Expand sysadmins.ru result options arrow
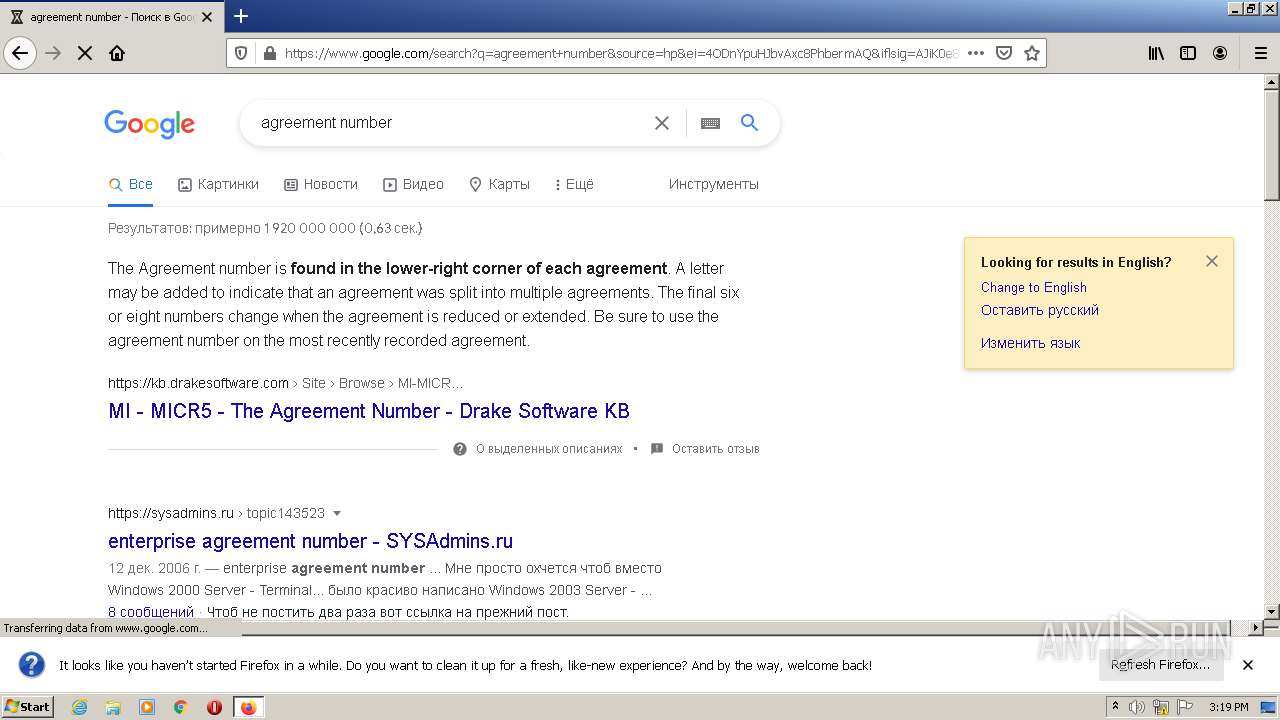This screenshot has width=1280, height=720. click(x=337, y=513)
